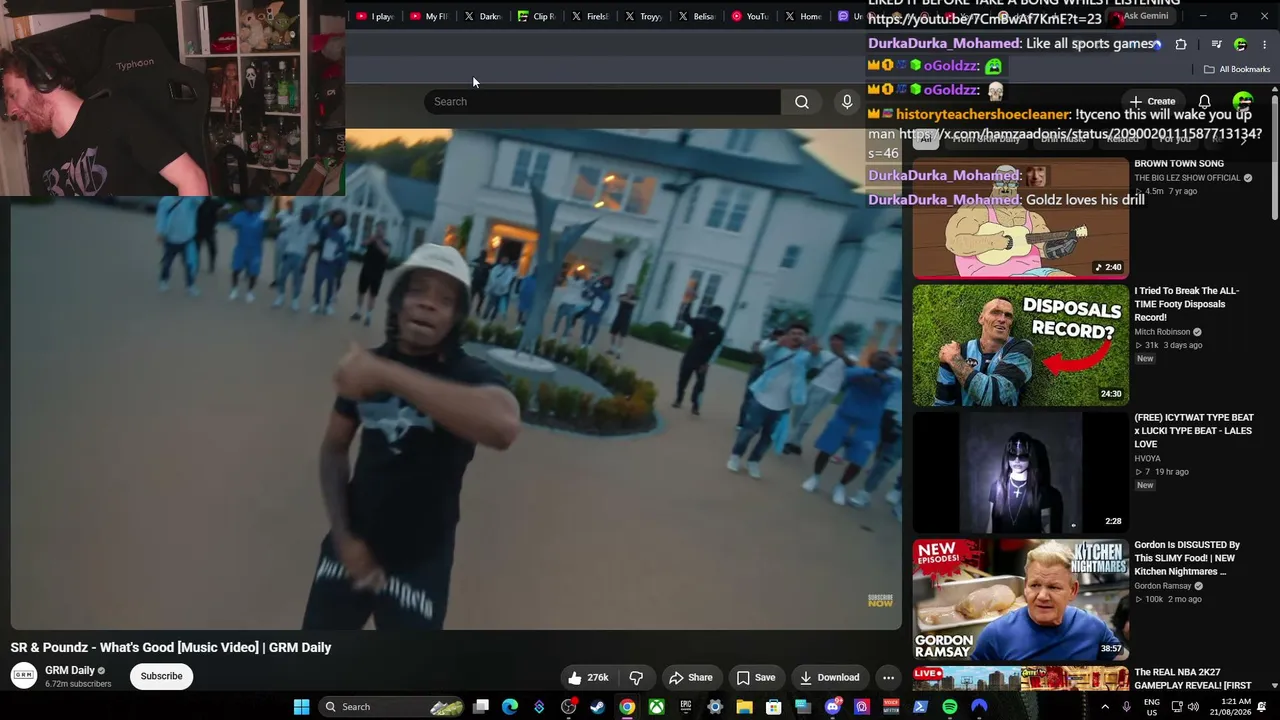Open Discord from the taskbar
1280x720 pixels.
[832, 707]
